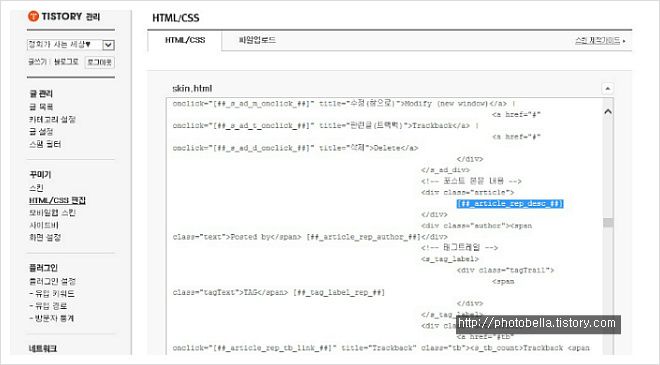Click the 플러그인 section heading
This screenshot has height=365, width=660.
43,268
